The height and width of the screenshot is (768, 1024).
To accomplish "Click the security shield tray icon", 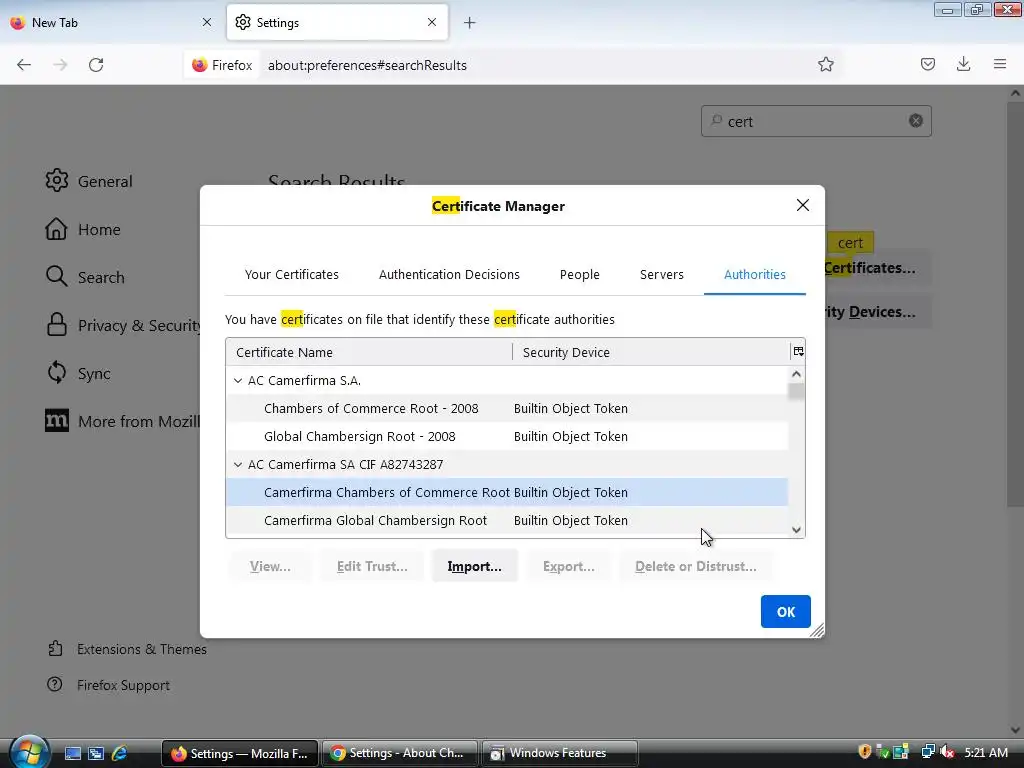I will (864, 752).
